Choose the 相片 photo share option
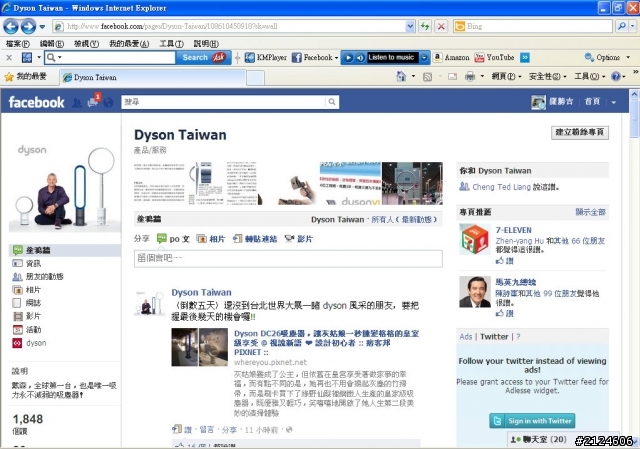Viewport: 640px width, 449px height. (211, 239)
